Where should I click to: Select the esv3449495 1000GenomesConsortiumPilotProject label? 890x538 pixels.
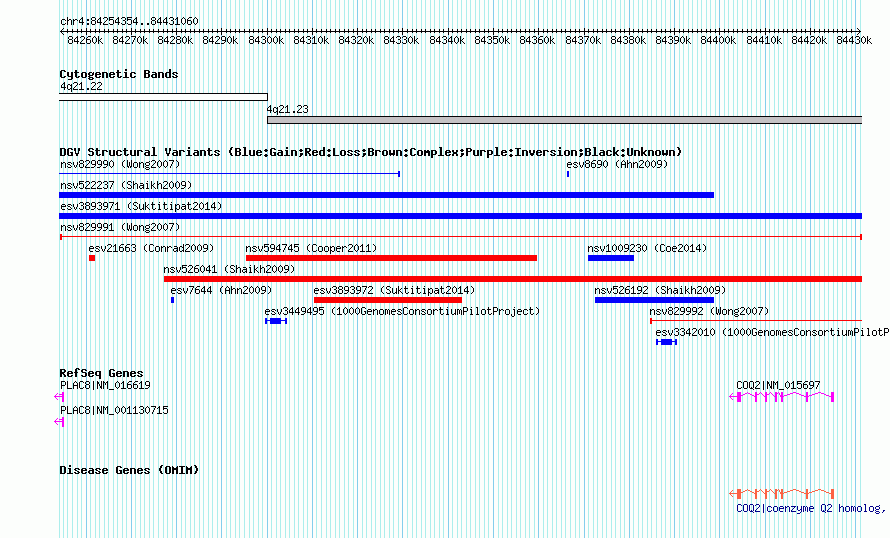point(402,312)
